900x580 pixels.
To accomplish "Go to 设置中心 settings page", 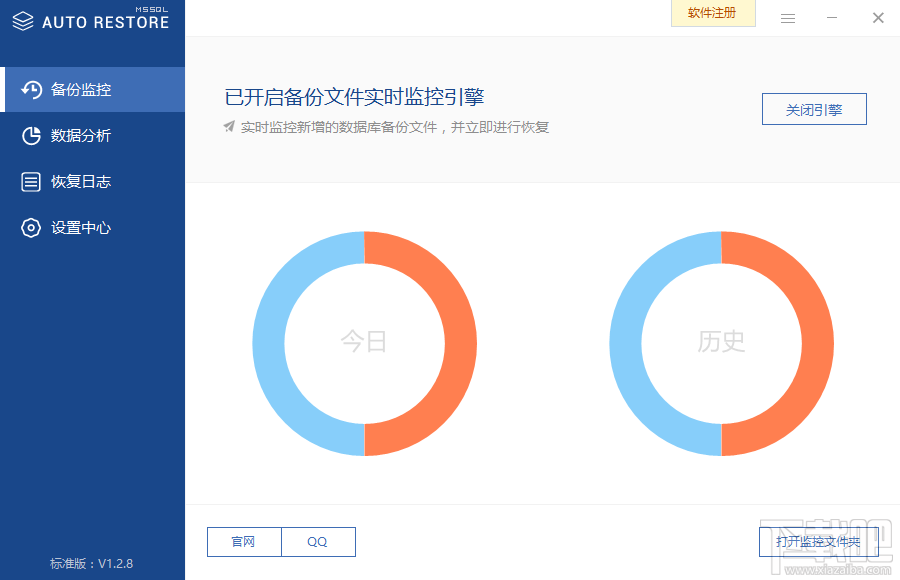I will (x=92, y=227).
